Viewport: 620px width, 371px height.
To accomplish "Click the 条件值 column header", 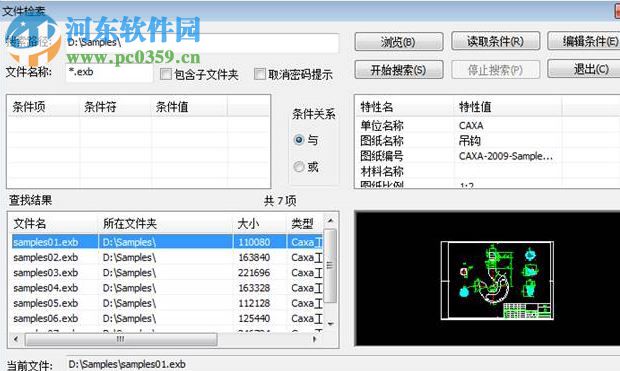I will click(x=189, y=107).
